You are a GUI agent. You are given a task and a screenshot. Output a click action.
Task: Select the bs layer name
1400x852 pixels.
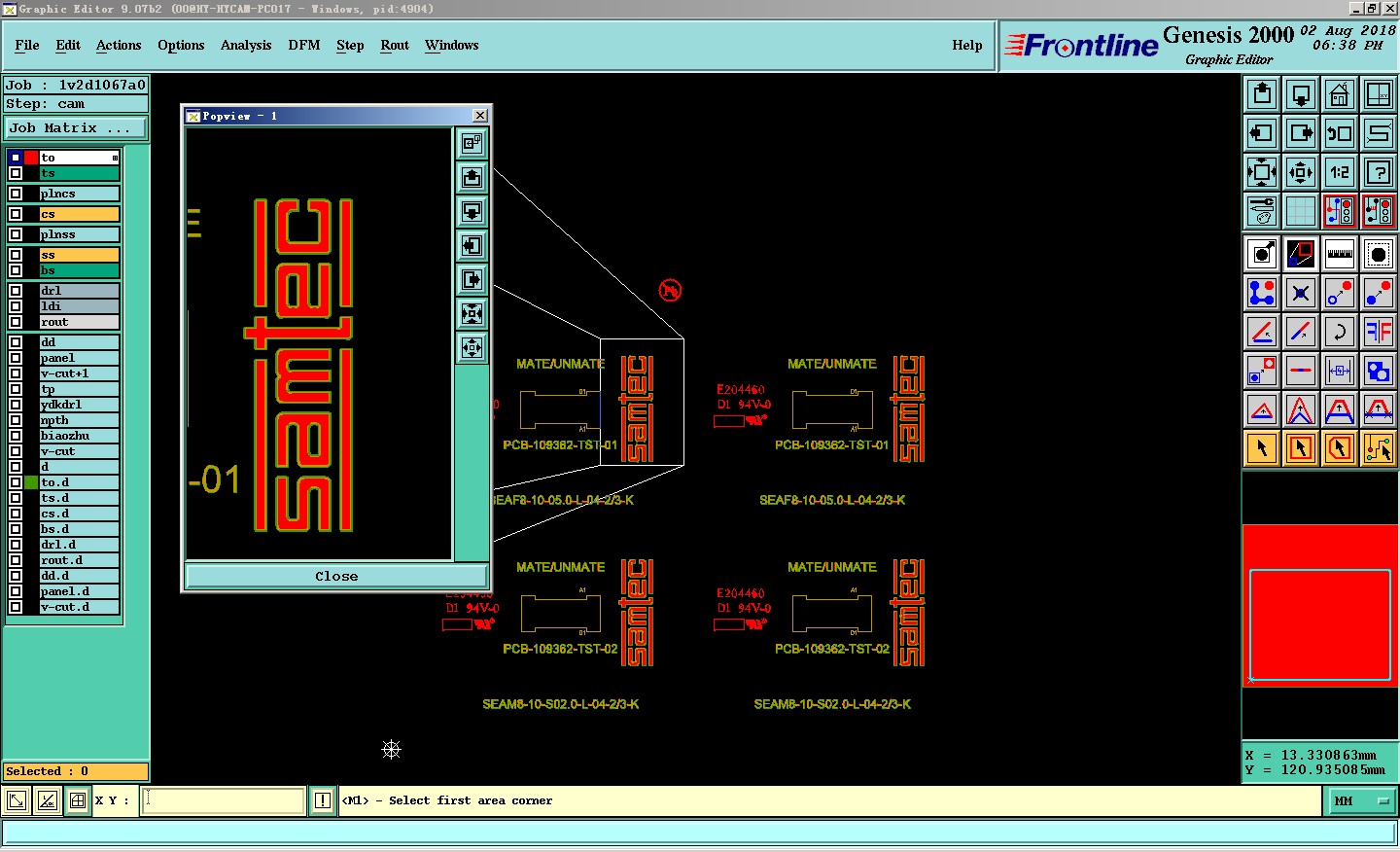click(x=79, y=270)
